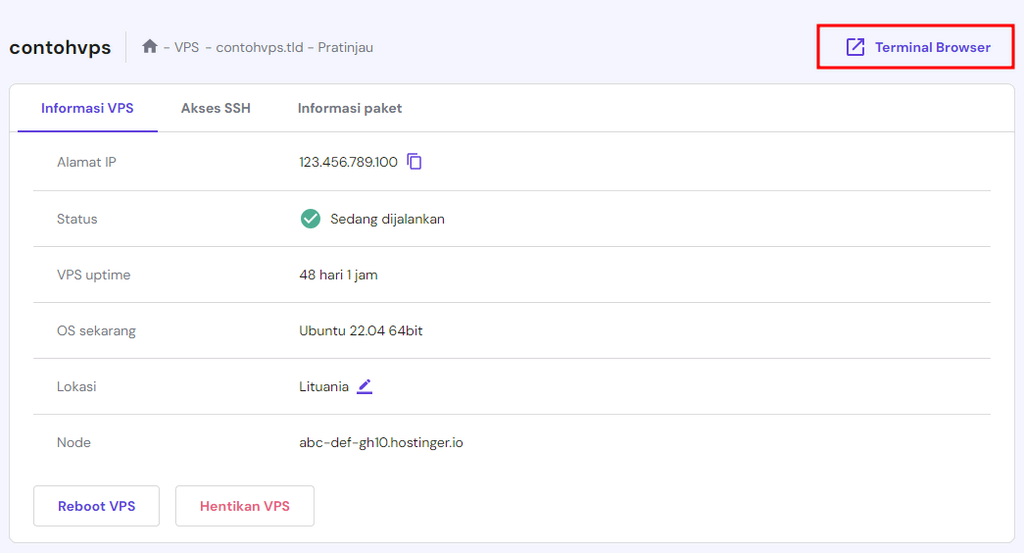1024x553 pixels.
Task: Edit location with the pencil icon
Action: tap(365, 386)
